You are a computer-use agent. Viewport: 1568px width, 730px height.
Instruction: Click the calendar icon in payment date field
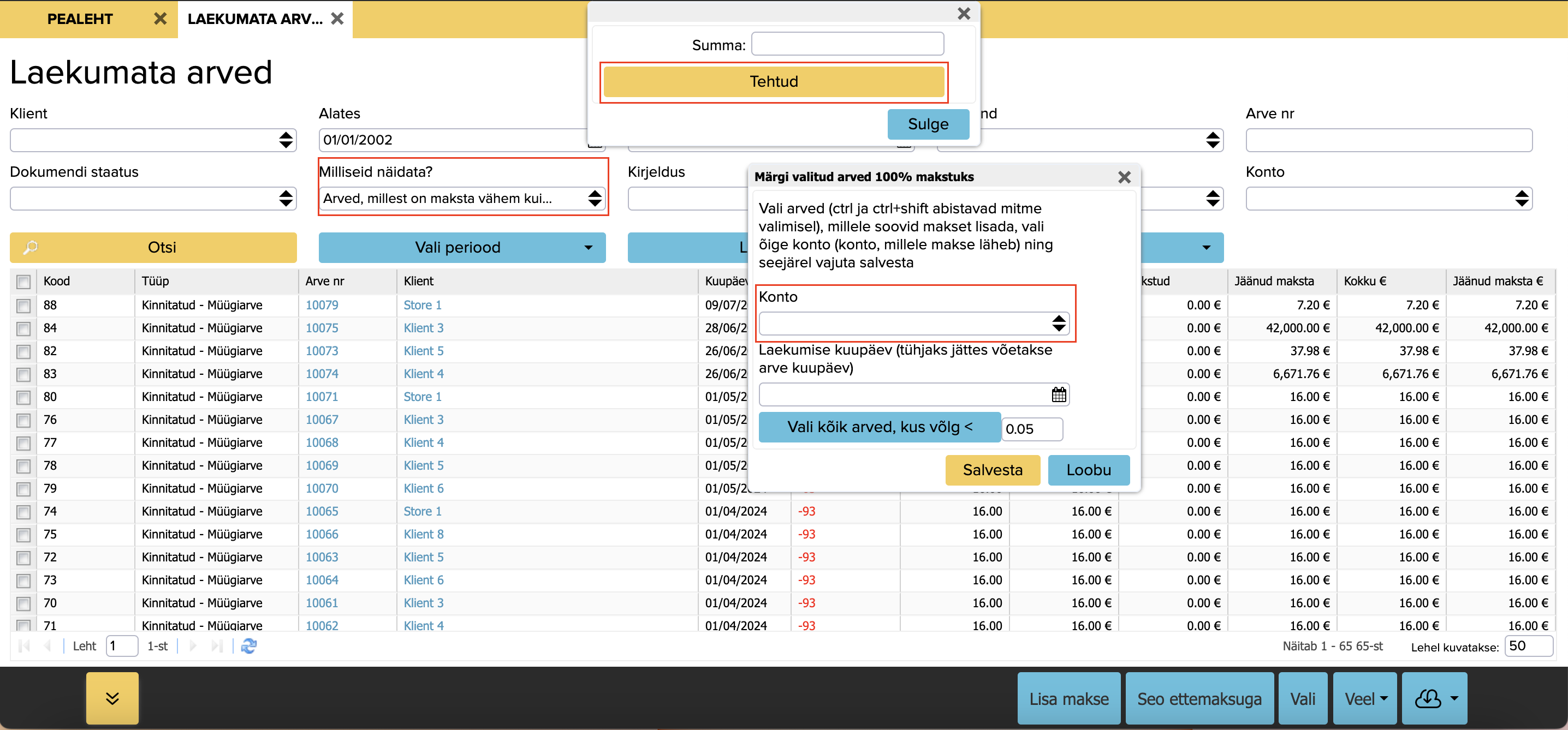pos(1059,395)
